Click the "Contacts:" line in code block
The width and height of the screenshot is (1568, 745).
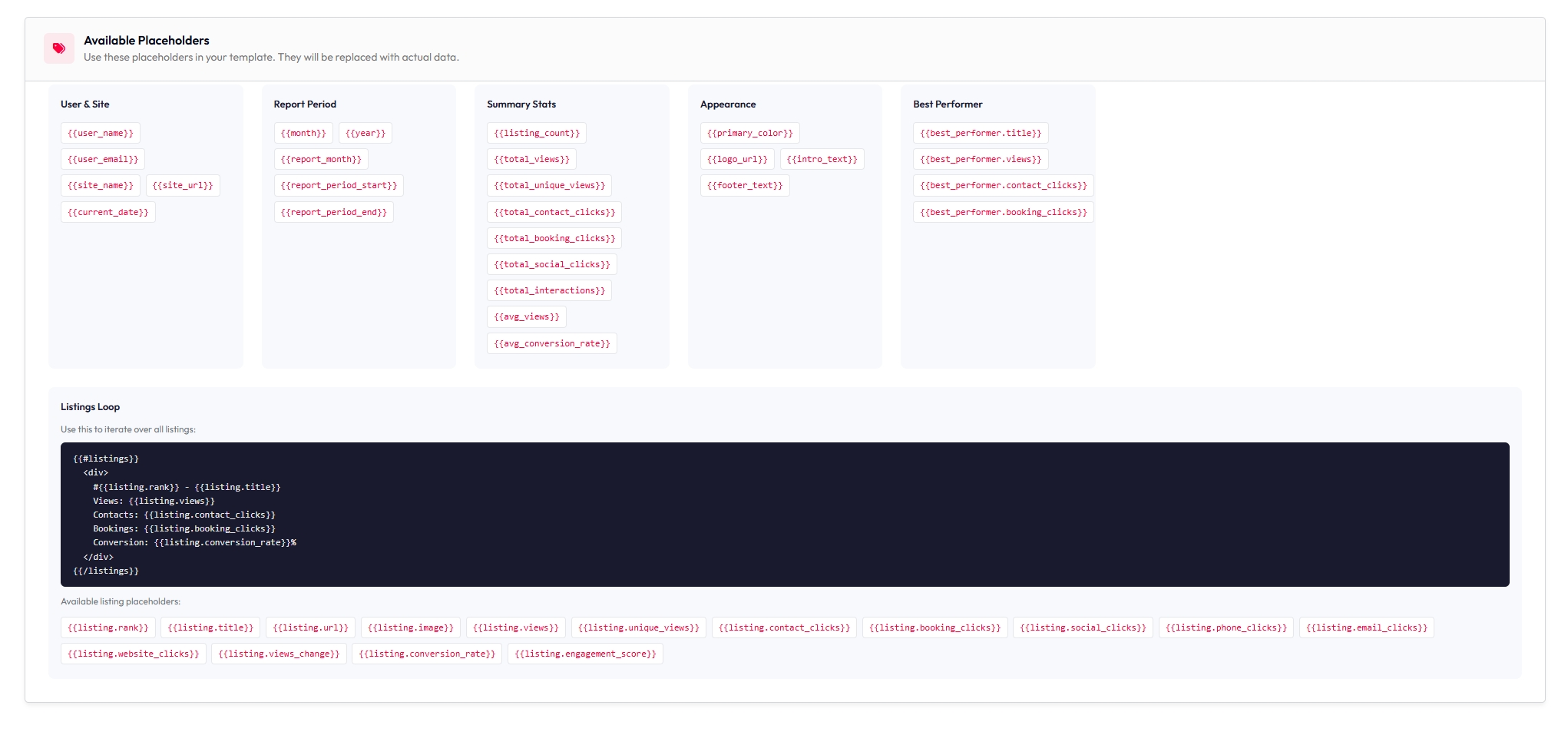pyautogui.click(x=184, y=515)
